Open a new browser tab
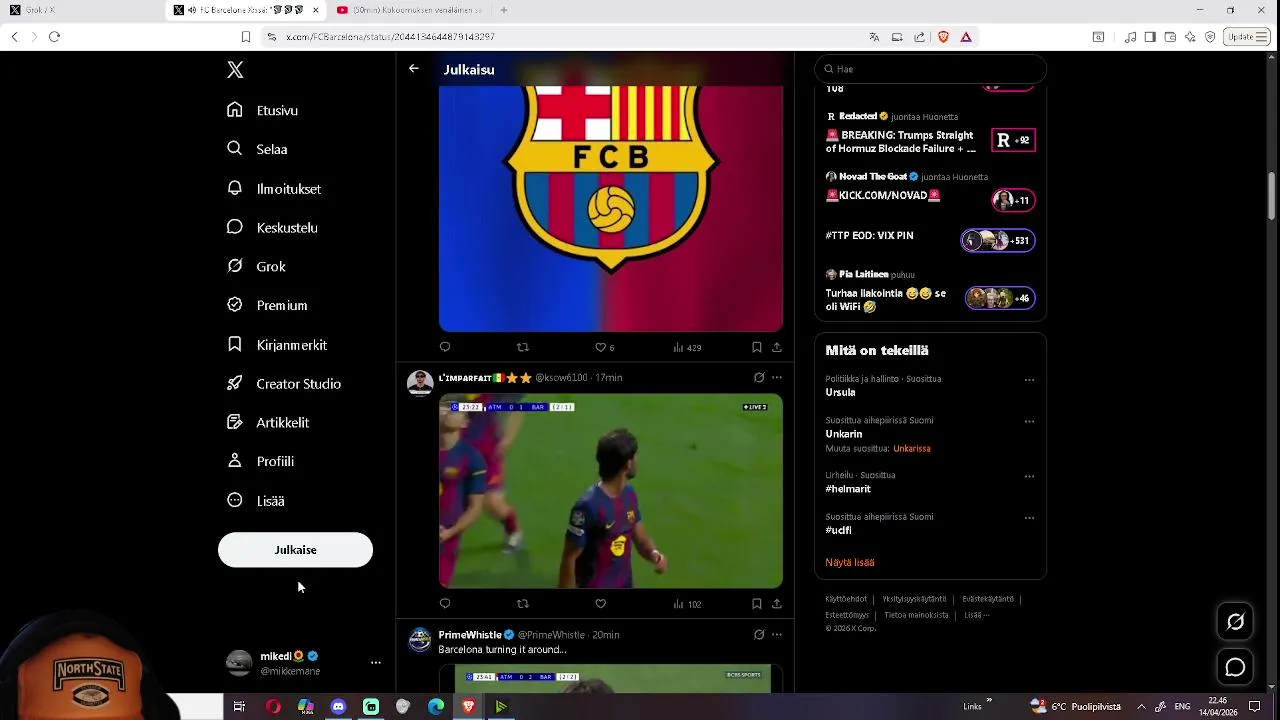1280x720 pixels. pyautogui.click(x=504, y=10)
